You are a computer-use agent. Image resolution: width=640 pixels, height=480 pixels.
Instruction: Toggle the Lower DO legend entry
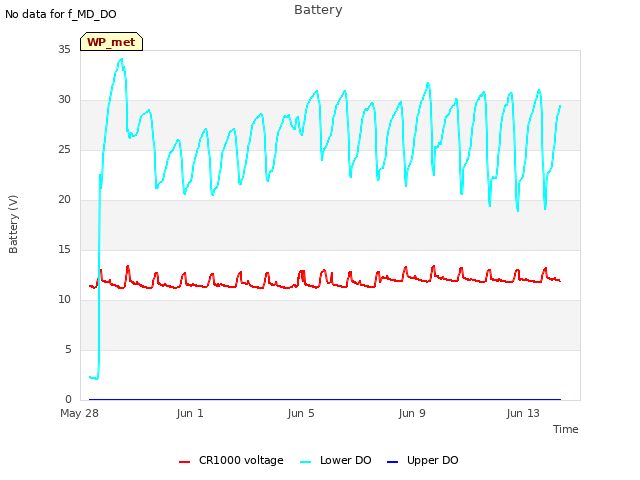[336, 460]
